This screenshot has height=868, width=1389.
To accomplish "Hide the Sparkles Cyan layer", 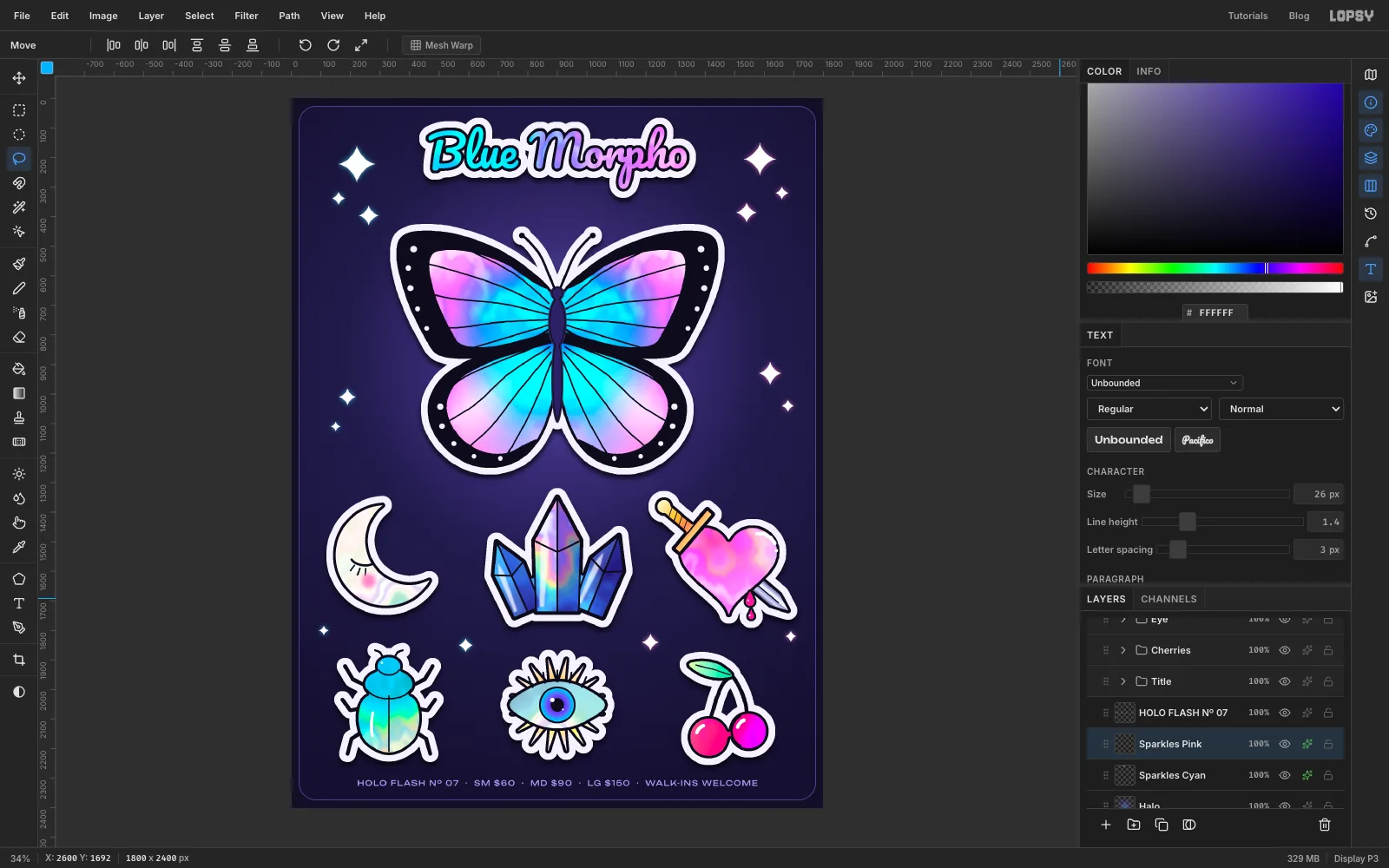I will point(1285,775).
